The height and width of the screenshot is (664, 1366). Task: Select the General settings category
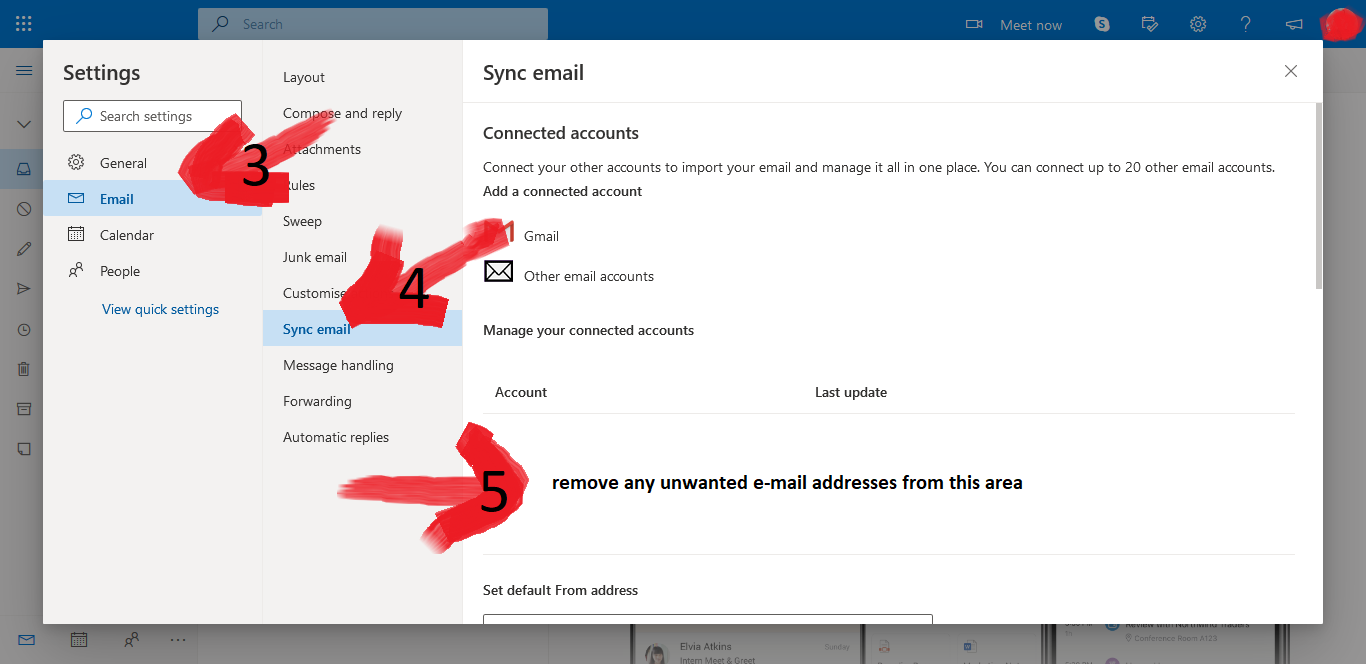(x=123, y=163)
